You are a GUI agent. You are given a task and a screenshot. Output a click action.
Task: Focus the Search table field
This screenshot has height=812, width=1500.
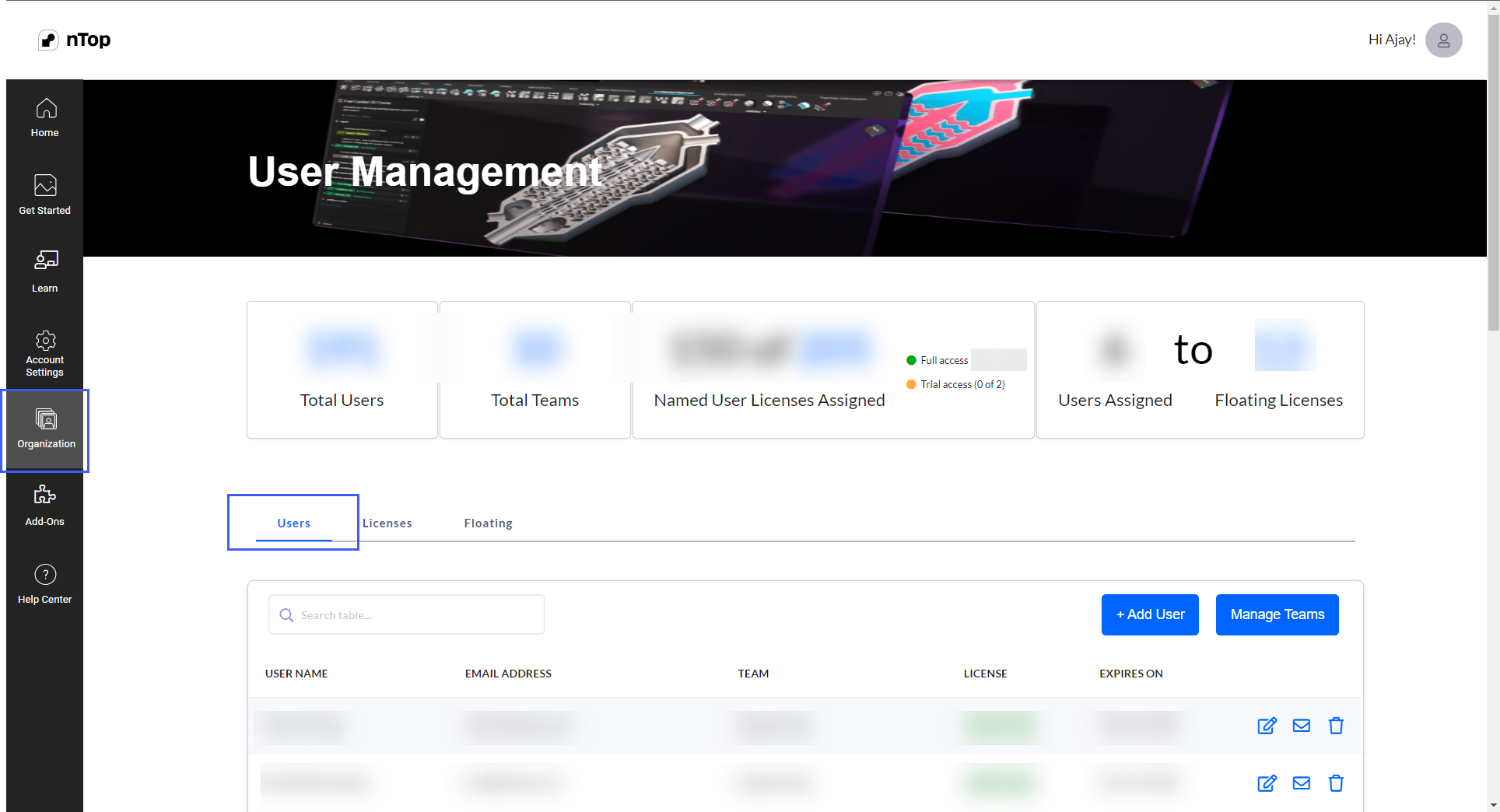pyautogui.click(x=407, y=614)
